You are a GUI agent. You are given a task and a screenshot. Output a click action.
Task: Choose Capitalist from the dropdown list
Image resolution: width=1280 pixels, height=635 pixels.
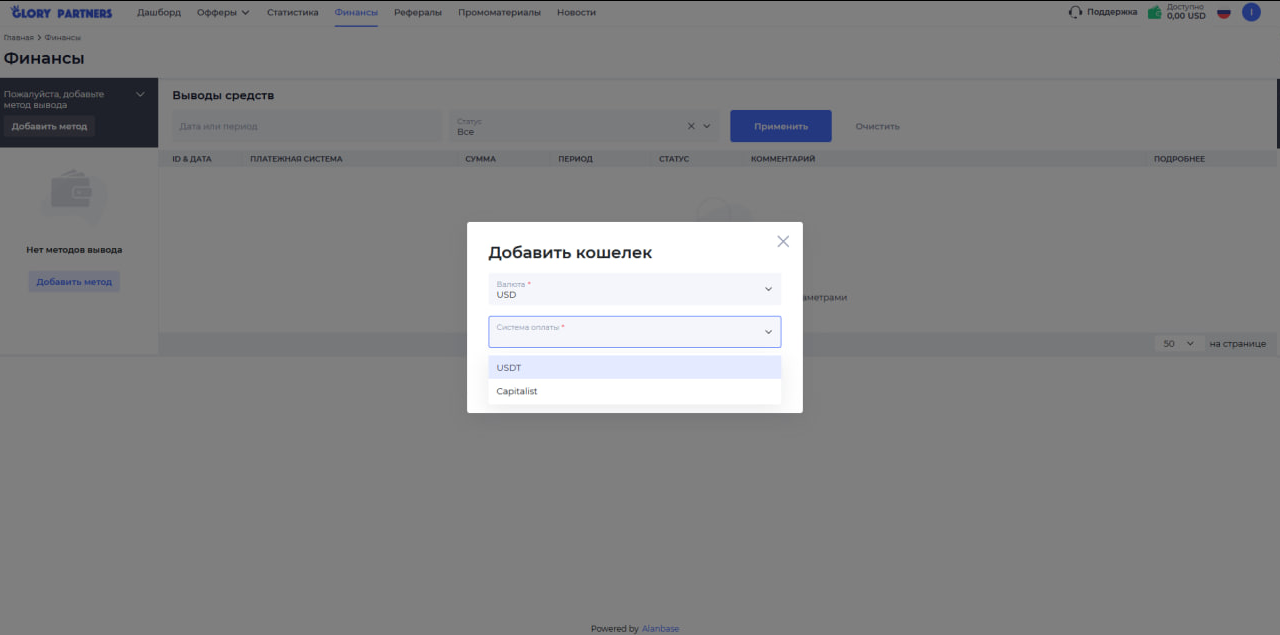pyautogui.click(x=634, y=391)
